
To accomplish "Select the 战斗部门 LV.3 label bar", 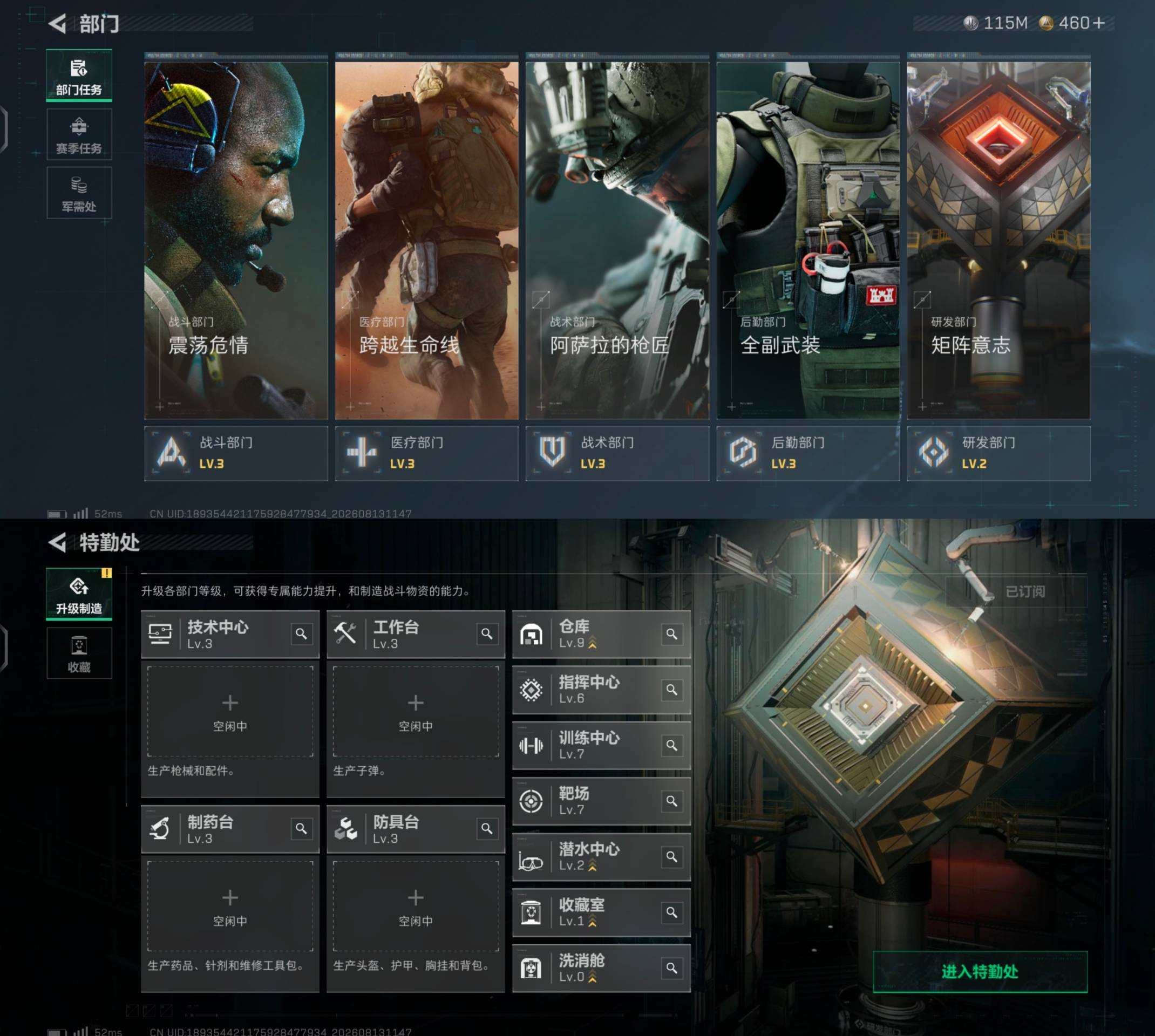I will pos(236,454).
